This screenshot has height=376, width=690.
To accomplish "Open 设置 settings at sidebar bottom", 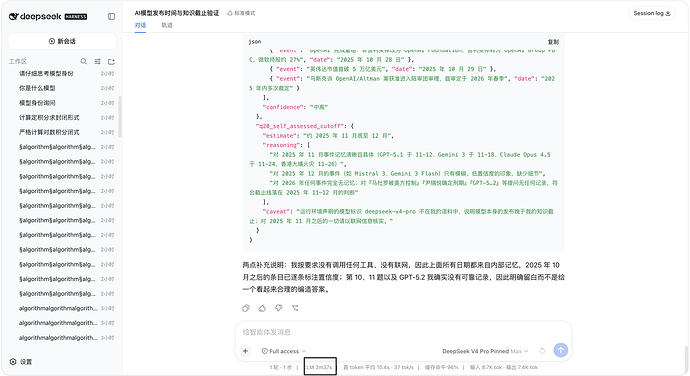I will coord(21,361).
